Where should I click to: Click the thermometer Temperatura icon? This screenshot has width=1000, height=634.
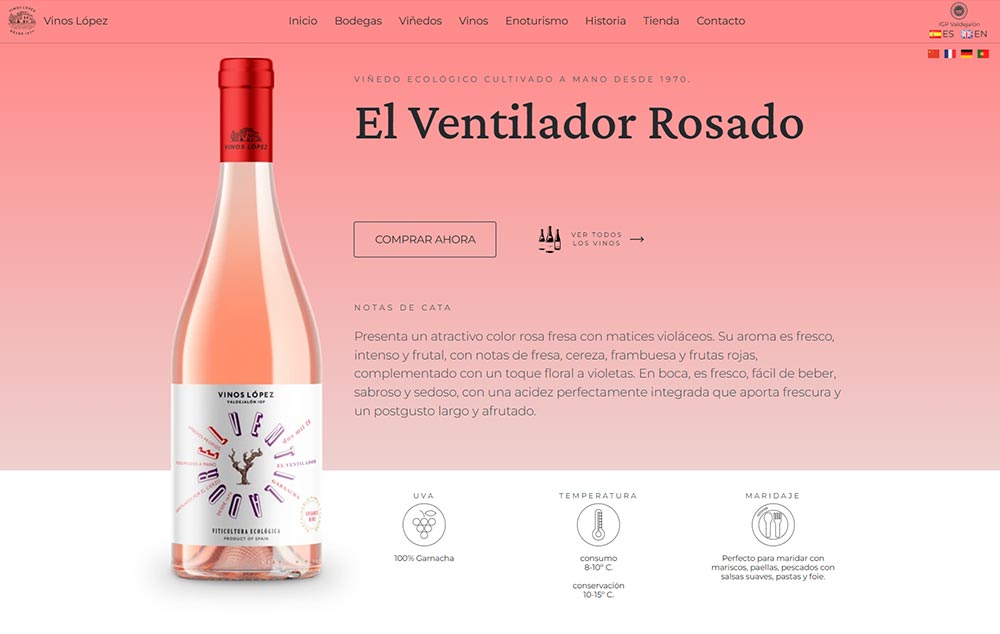coord(598,524)
